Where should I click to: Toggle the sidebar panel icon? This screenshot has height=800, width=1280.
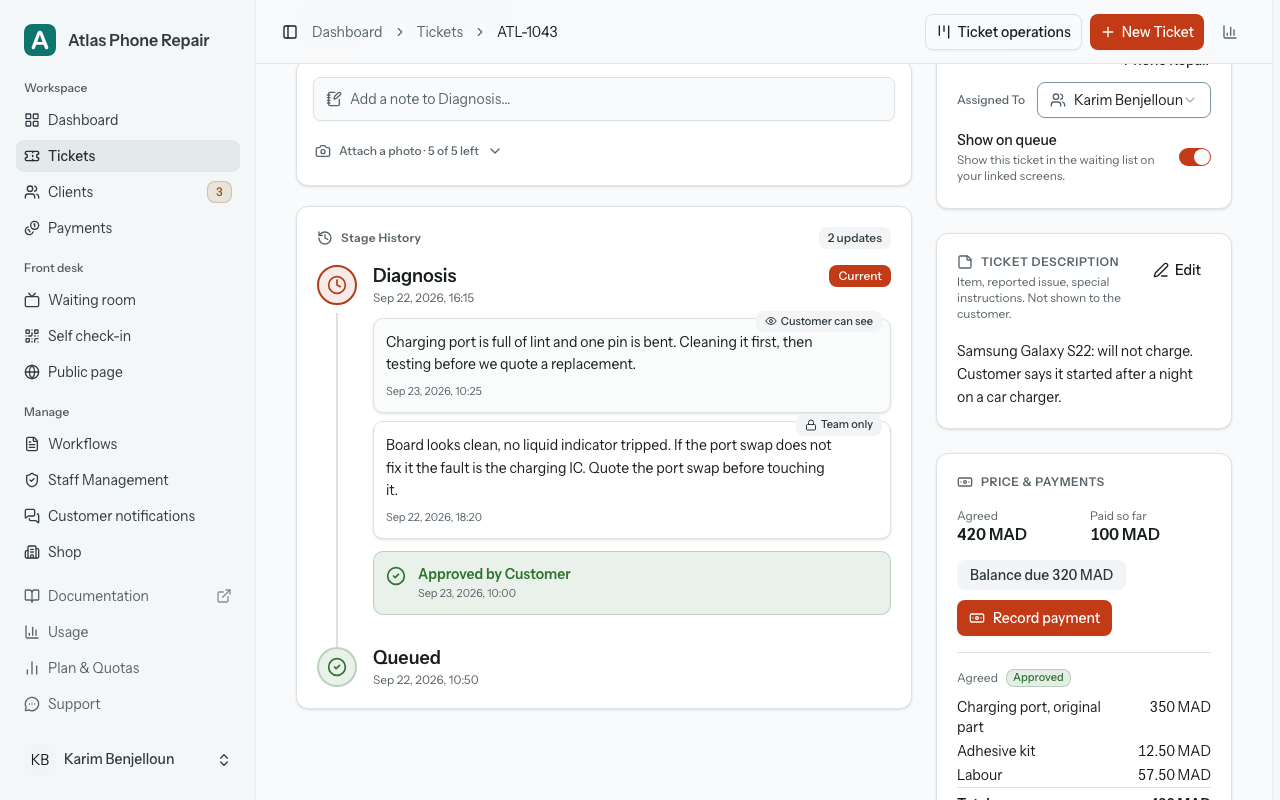pyautogui.click(x=290, y=32)
